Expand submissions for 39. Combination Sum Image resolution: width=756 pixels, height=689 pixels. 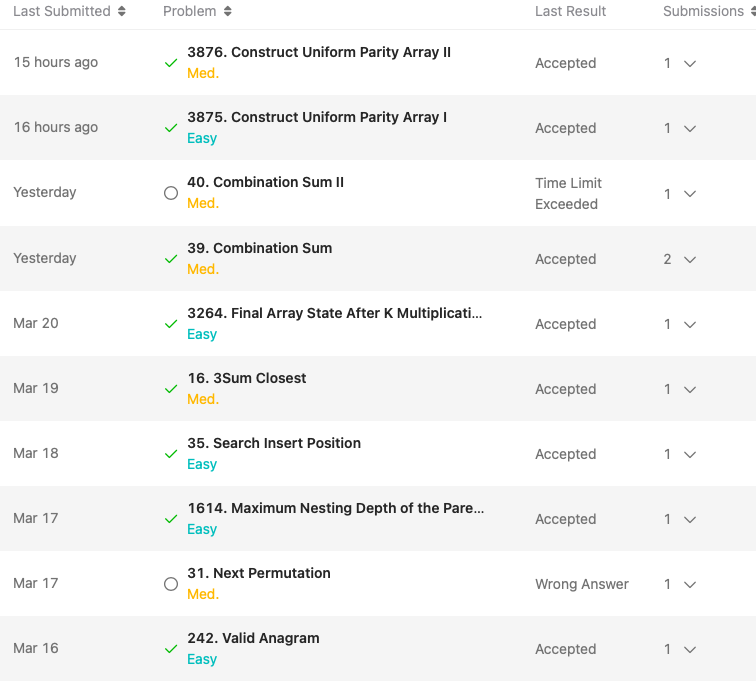pos(690,259)
